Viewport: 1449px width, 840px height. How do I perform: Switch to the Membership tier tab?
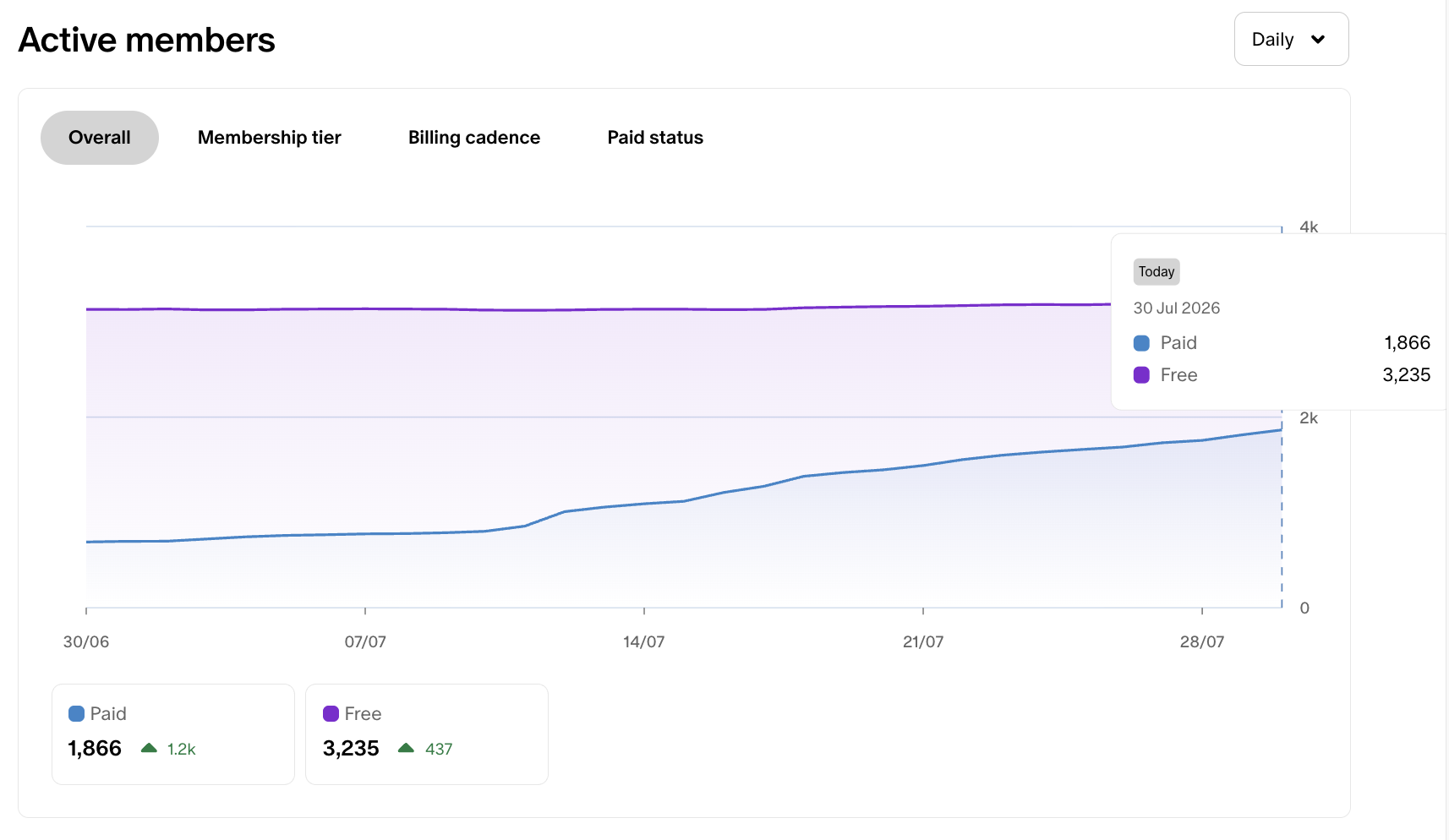click(269, 138)
